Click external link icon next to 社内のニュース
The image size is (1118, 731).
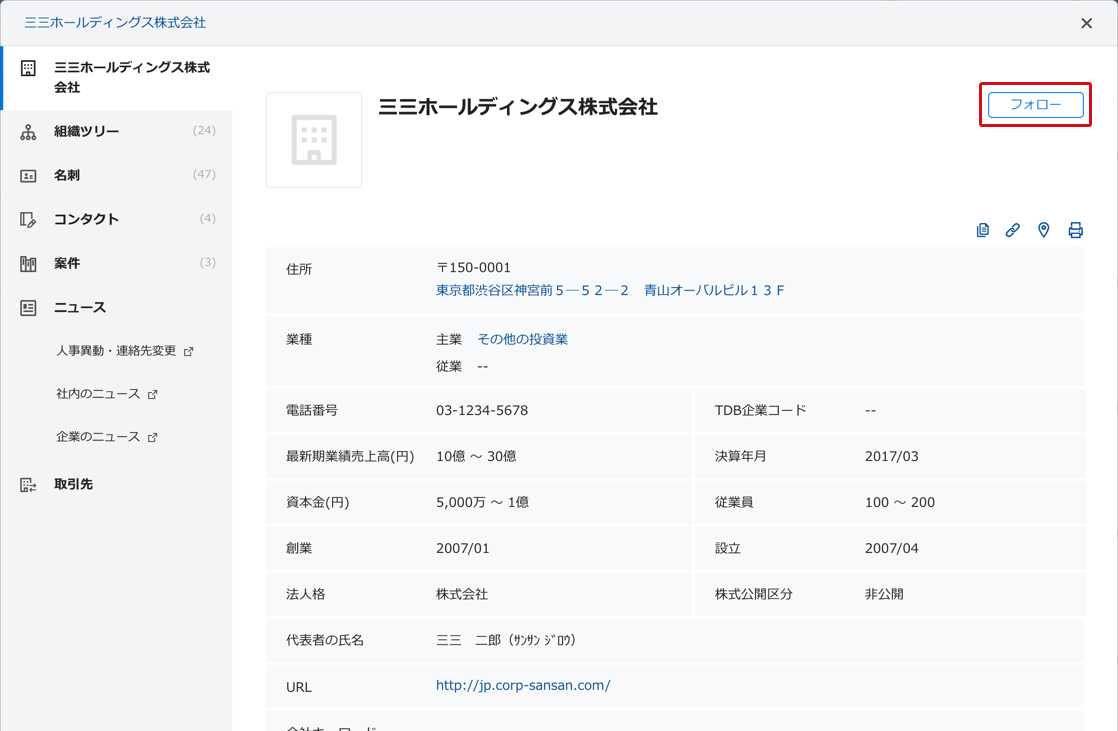[152, 394]
